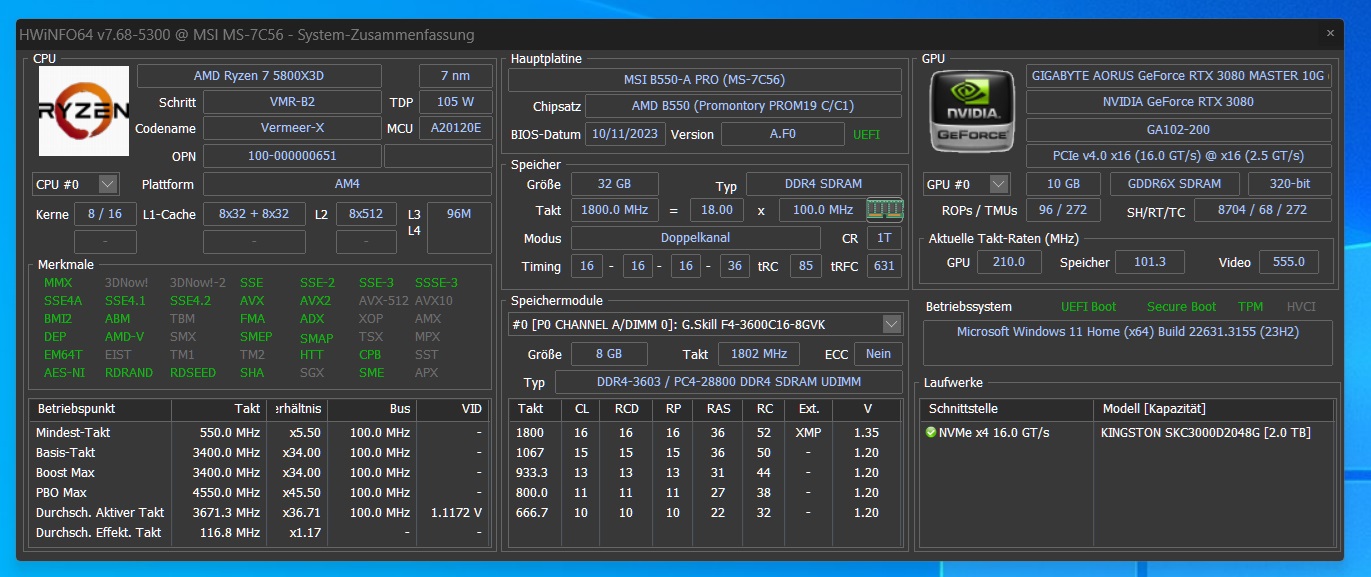This screenshot has height=577, width=1371.
Task: Click the BIOS version A.F0 field
Action: point(783,134)
